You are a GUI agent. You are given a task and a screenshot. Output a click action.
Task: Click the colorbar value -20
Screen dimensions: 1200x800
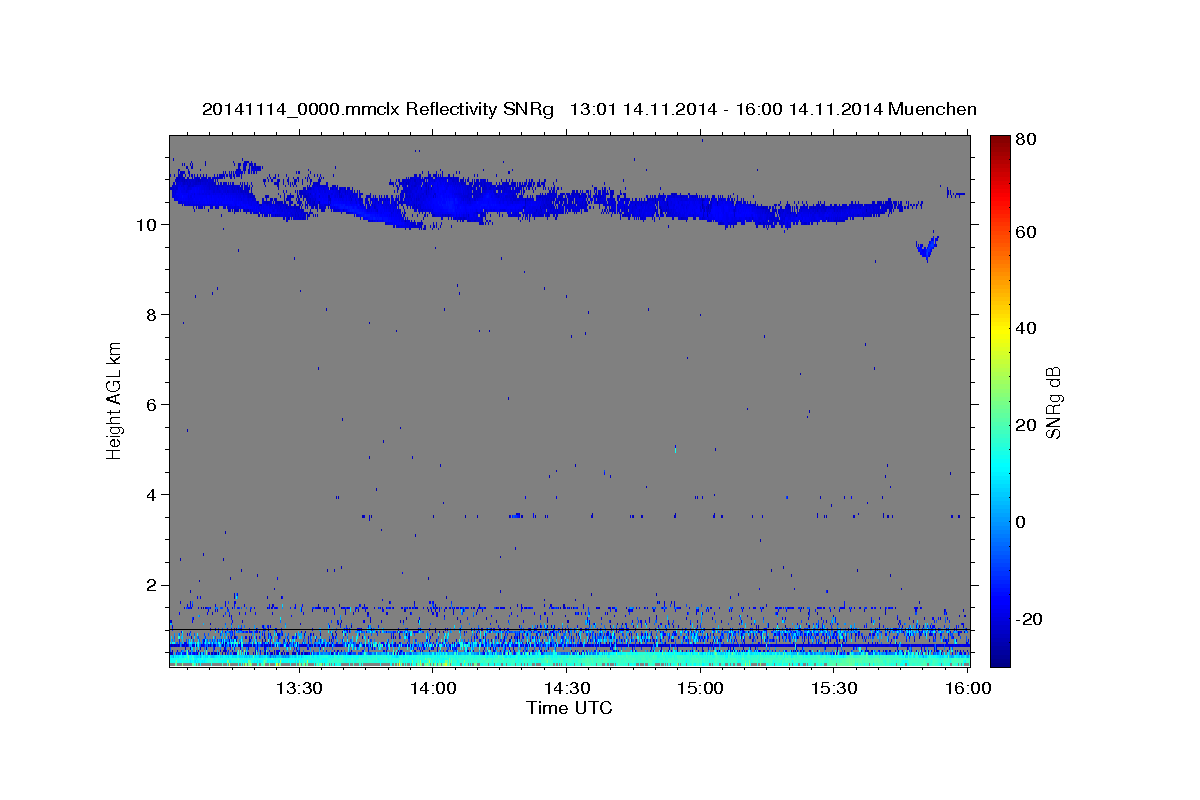[x=1029, y=619]
